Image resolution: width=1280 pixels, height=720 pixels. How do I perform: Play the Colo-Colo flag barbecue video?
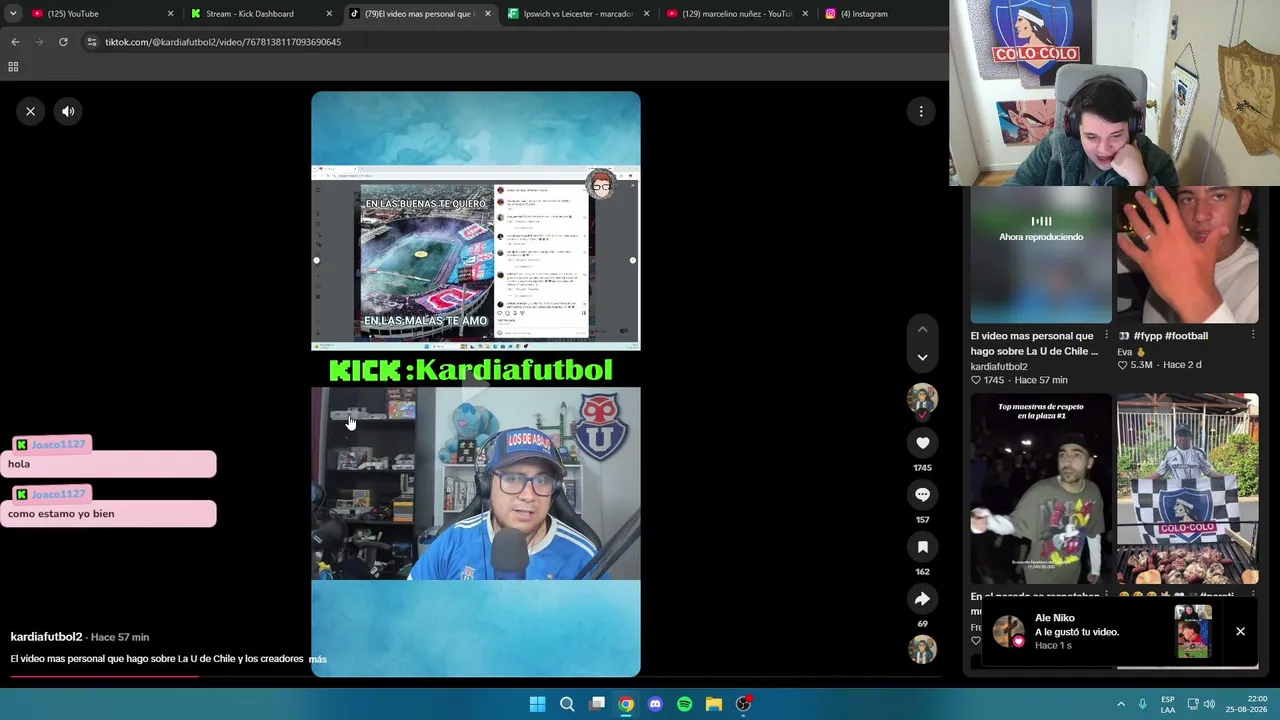pos(1188,489)
